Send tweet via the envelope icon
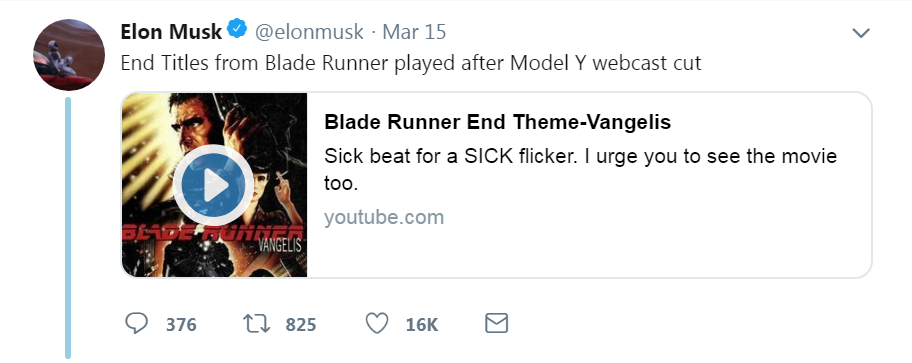Viewport: 912px width, 363px height. (496, 323)
